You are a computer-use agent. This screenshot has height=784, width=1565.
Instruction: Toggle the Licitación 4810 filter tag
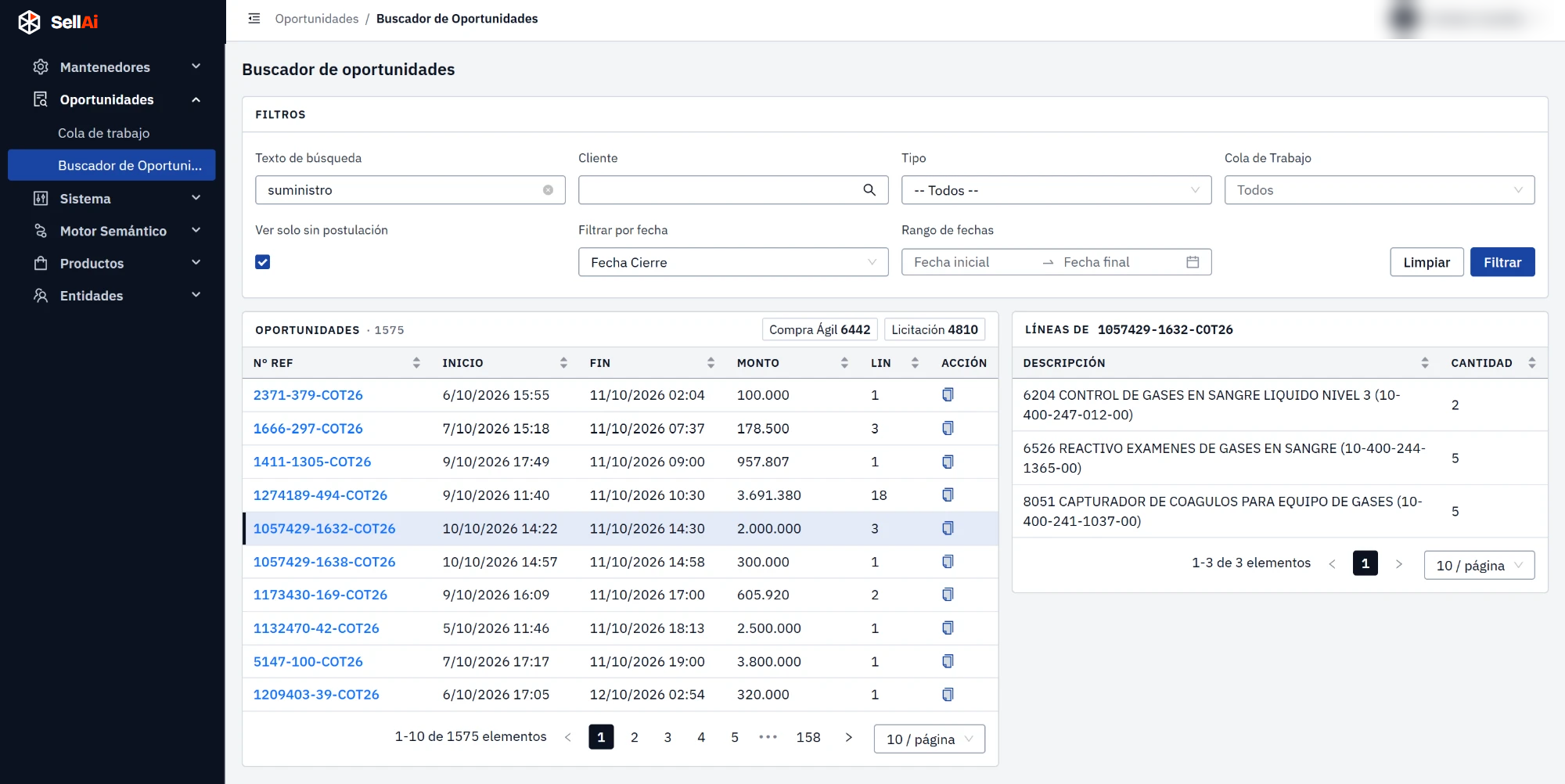coord(934,329)
